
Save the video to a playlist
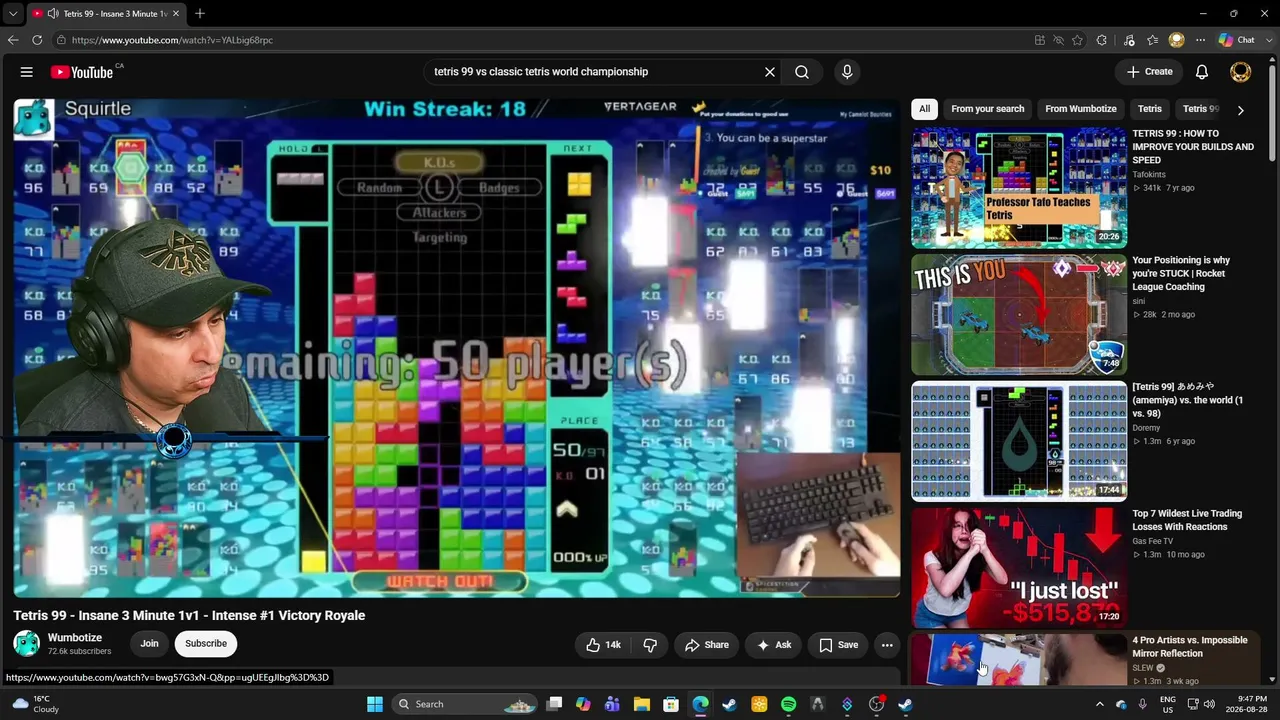[839, 645]
